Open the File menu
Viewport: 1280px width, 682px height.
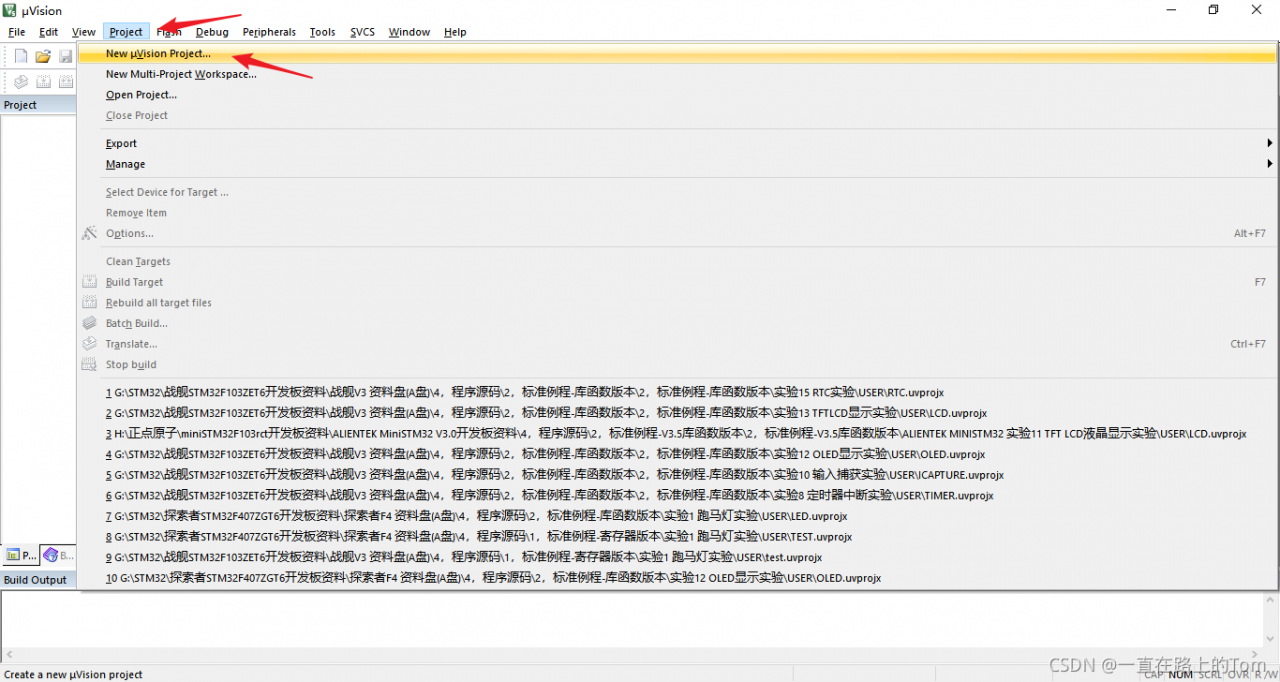pyautogui.click(x=17, y=32)
